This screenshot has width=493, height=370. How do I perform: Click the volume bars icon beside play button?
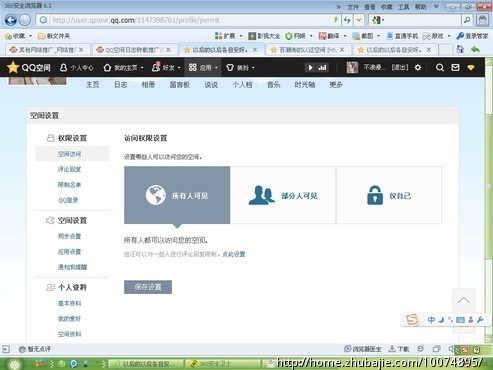pyautogui.click(x=322, y=68)
